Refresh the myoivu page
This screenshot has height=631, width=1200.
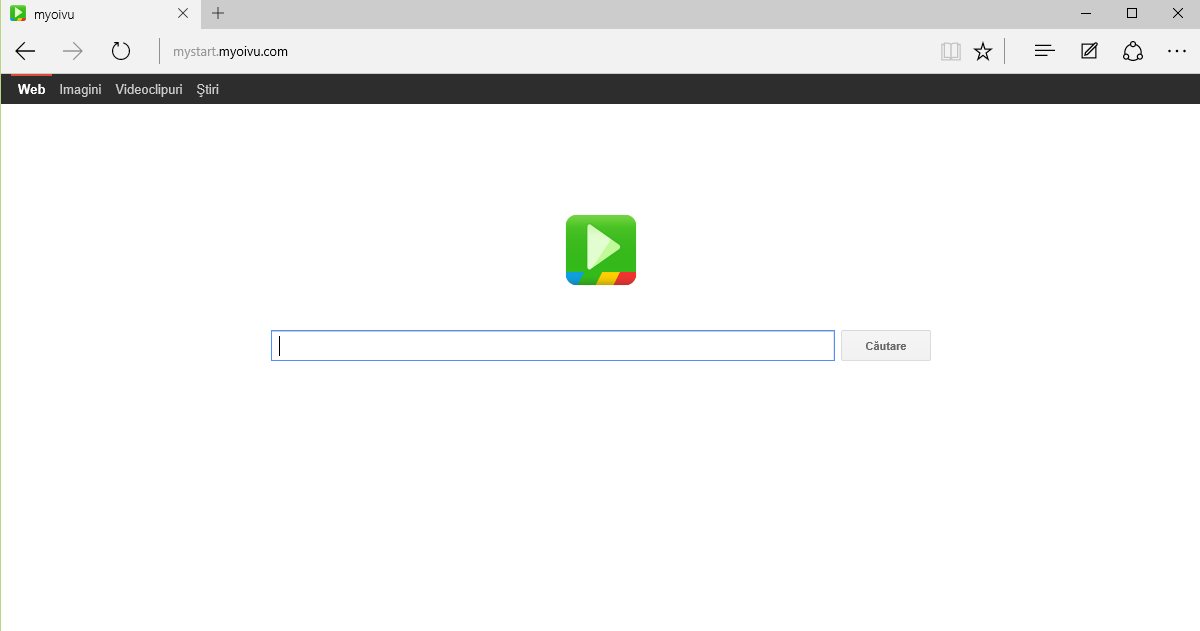pyautogui.click(x=121, y=51)
